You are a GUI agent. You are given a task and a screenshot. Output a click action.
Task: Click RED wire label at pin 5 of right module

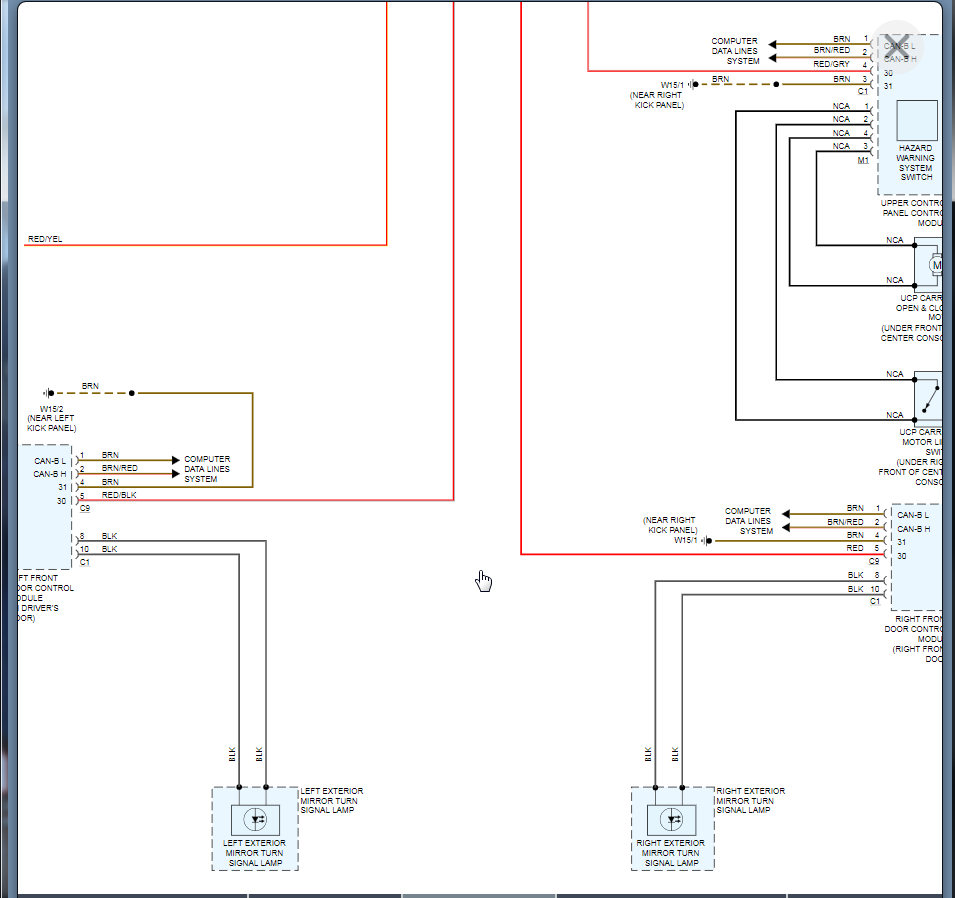click(x=855, y=548)
